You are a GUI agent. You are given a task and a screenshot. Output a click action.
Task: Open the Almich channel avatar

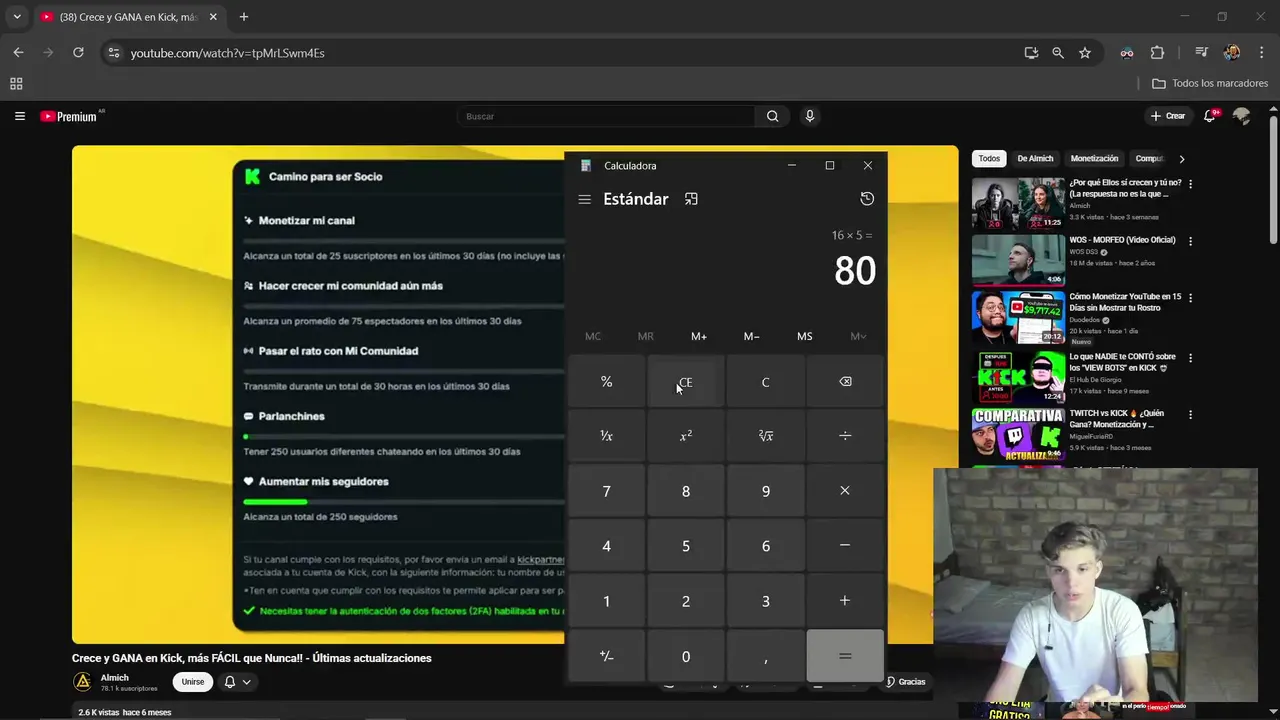[83, 682]
